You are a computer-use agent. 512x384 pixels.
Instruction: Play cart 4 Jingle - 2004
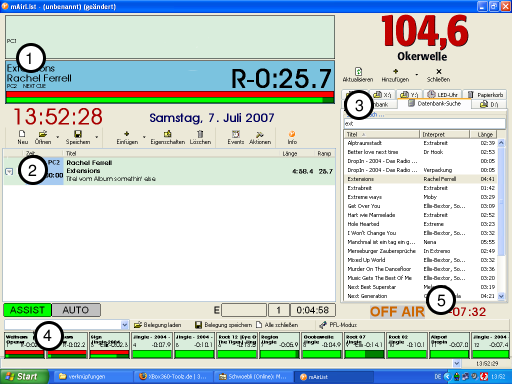click(x=152, y=345)
